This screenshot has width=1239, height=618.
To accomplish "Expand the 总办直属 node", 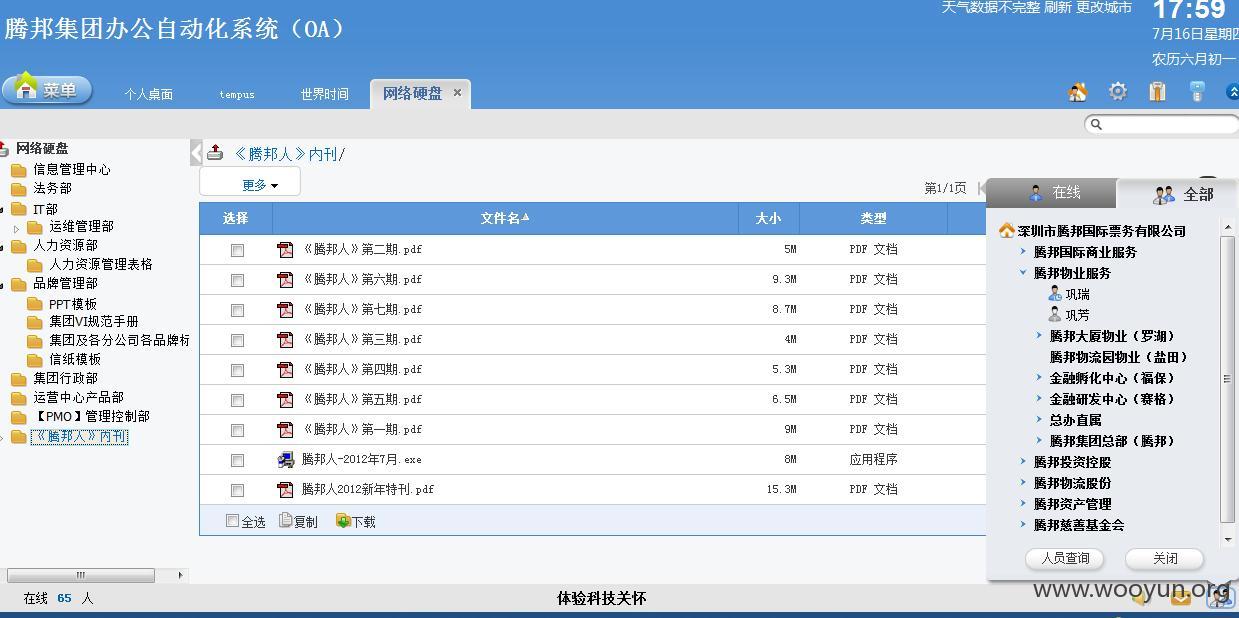I will click(x=1040, y=420).
